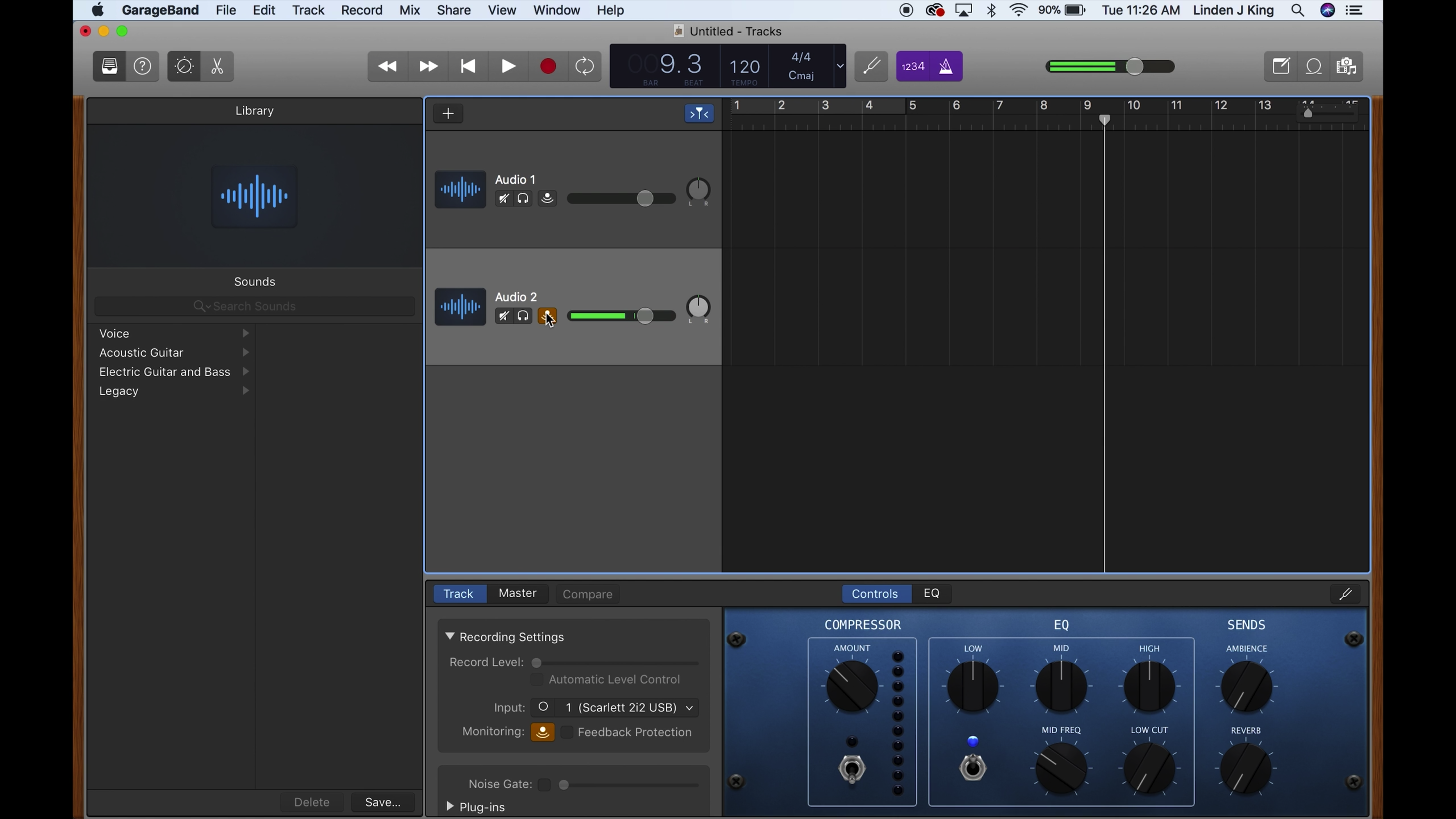
Task: Open the tuner fork button
Action: pyautogui.click(x=871, y=67)
